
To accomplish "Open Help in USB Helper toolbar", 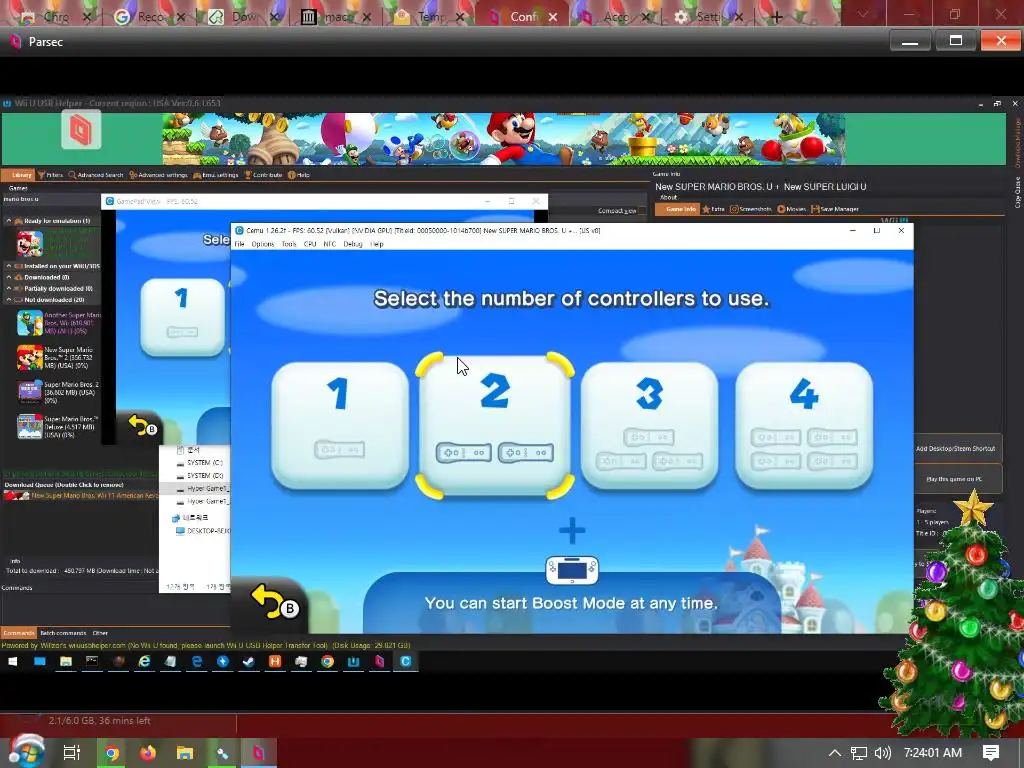I will click(x=299, y=175).
